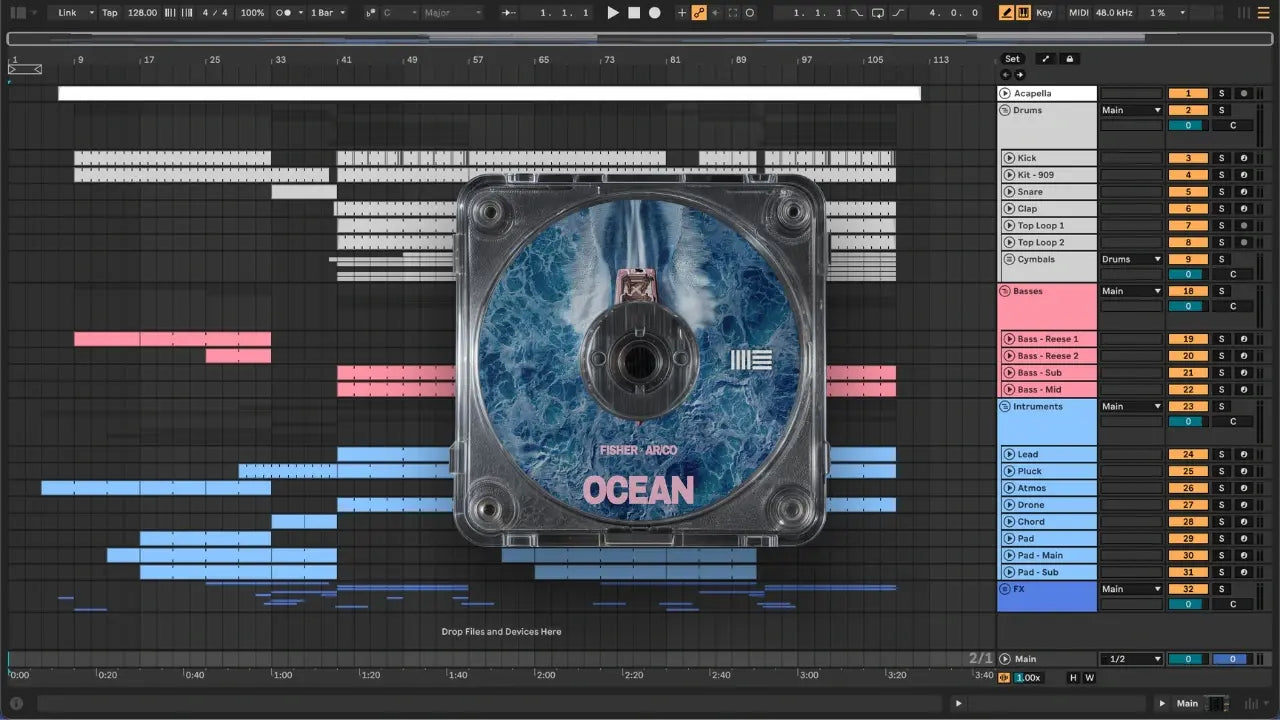The width and height of the screenshot is (1280, 720).
Task: Open the Drums group output Main dropdown
Action: pos(1131,110)
